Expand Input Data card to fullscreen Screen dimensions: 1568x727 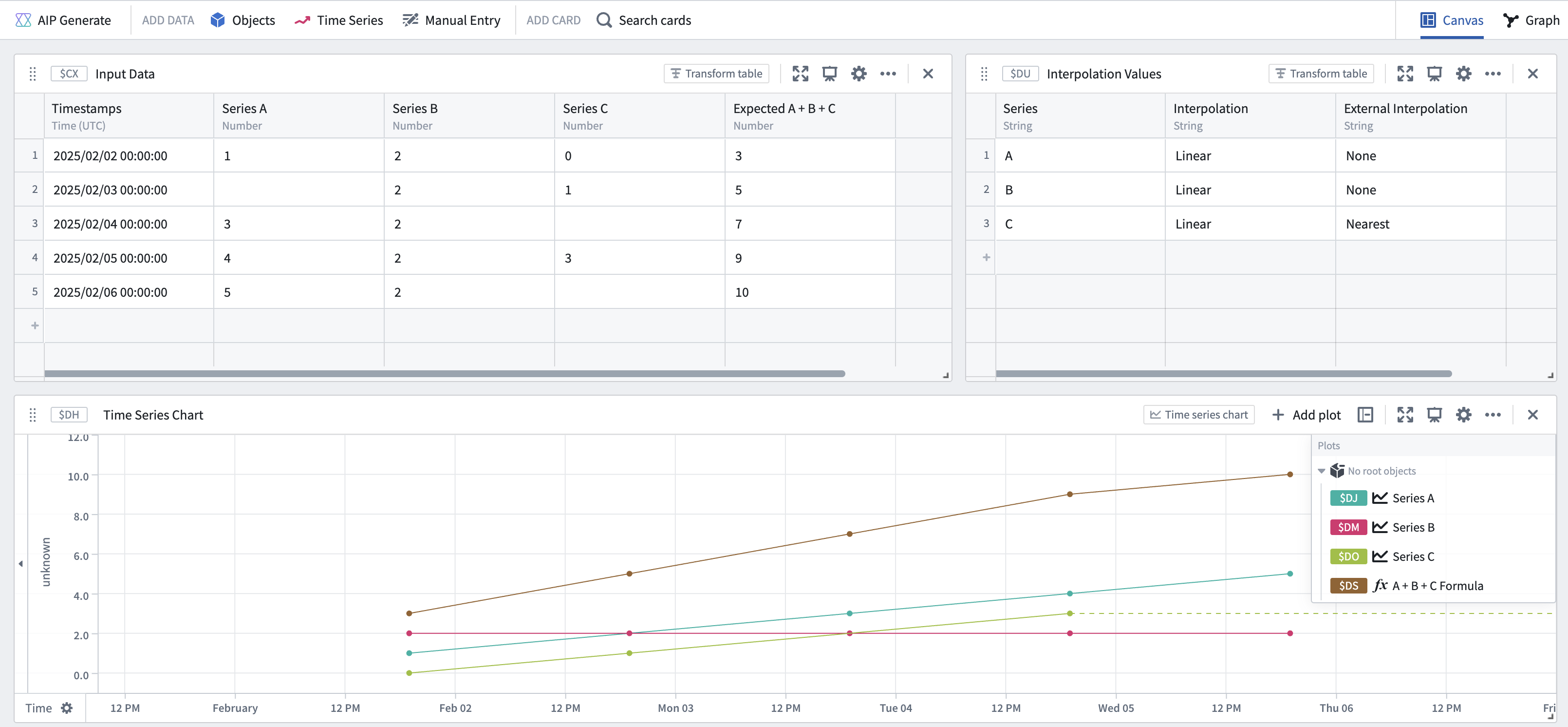[x=801, y=74]
